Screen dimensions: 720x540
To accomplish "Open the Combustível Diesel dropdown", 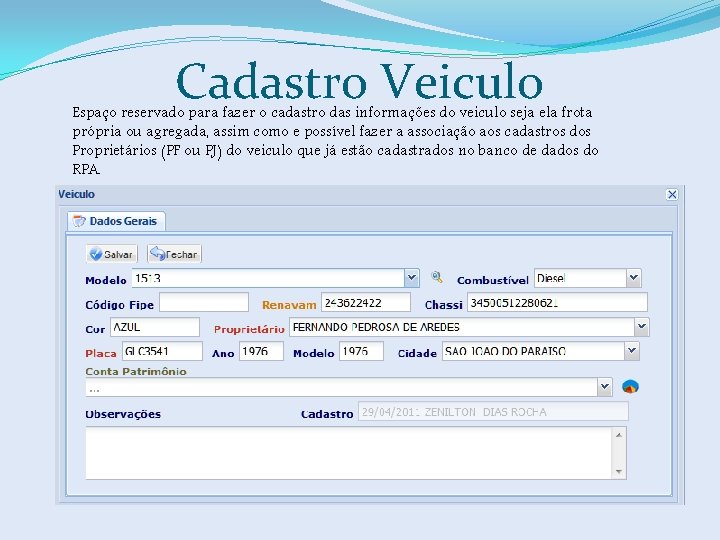I will pos(634,278).
